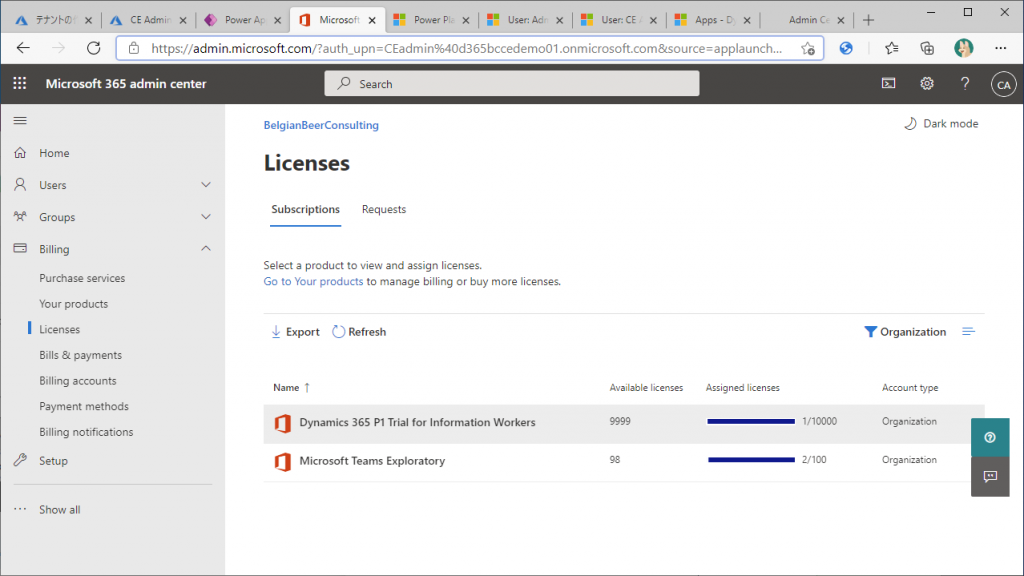The width and height of the screenshot is (1024, 576).
Task: Open the browser Collections icon
Action: [x=927, y=48]
